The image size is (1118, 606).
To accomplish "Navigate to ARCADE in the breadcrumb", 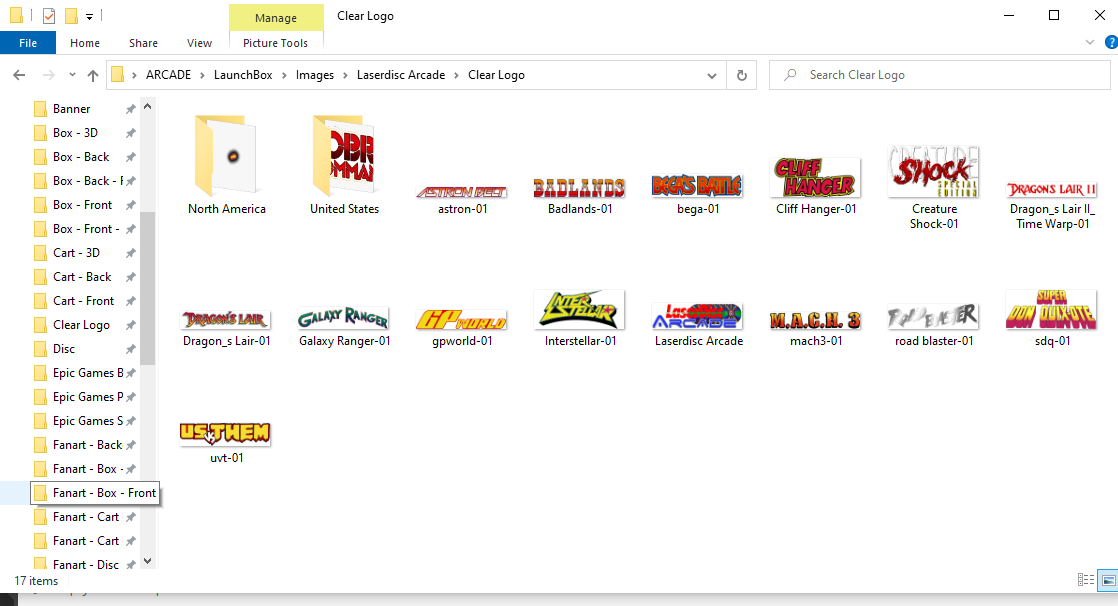I will [x=168, y=75].
